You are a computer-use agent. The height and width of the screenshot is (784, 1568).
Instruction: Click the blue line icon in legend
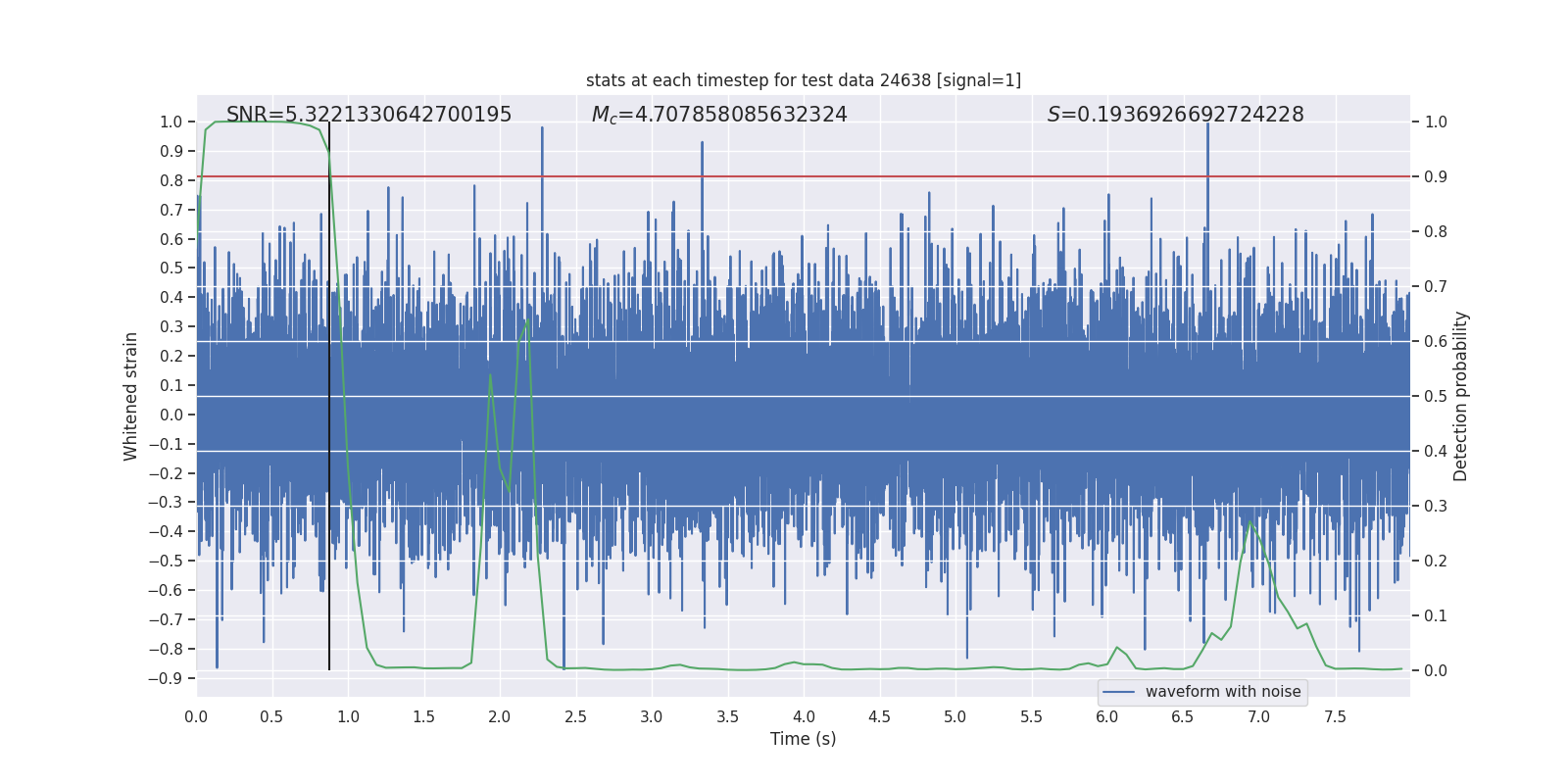(x=1118, y=692)
